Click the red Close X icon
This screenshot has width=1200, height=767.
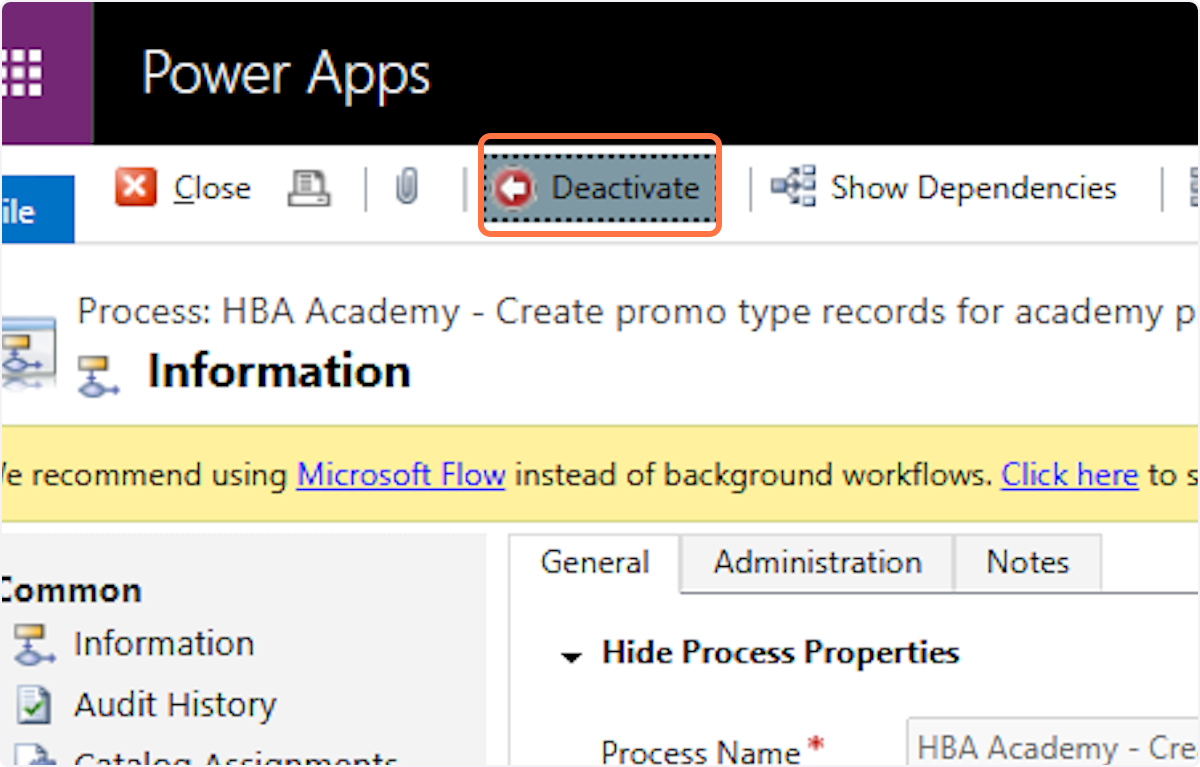pos(136,187)
